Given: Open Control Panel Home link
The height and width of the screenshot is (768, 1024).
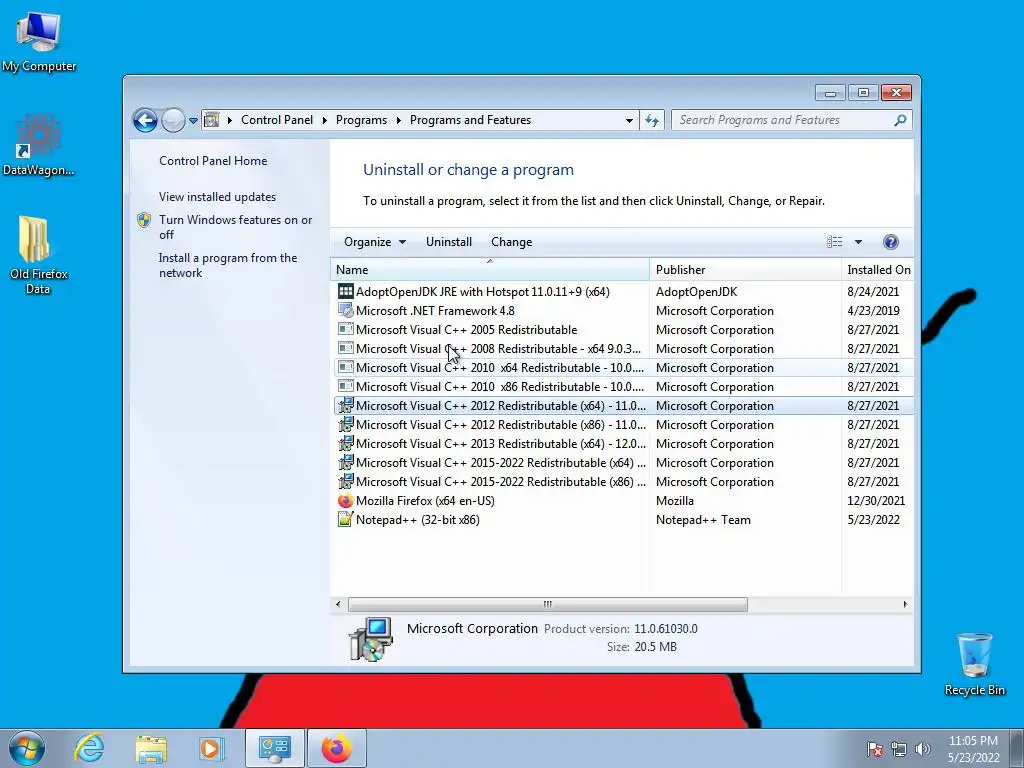Looking at the screenshot, I should (x=213, y=161).
